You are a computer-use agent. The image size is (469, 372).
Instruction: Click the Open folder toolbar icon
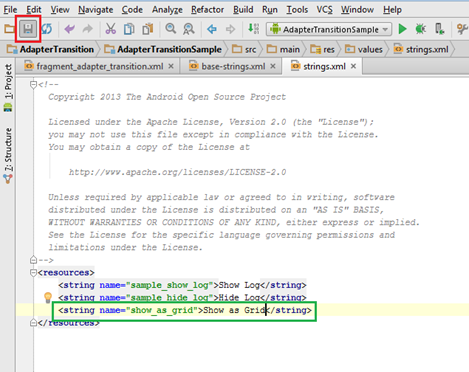(9, 29)
